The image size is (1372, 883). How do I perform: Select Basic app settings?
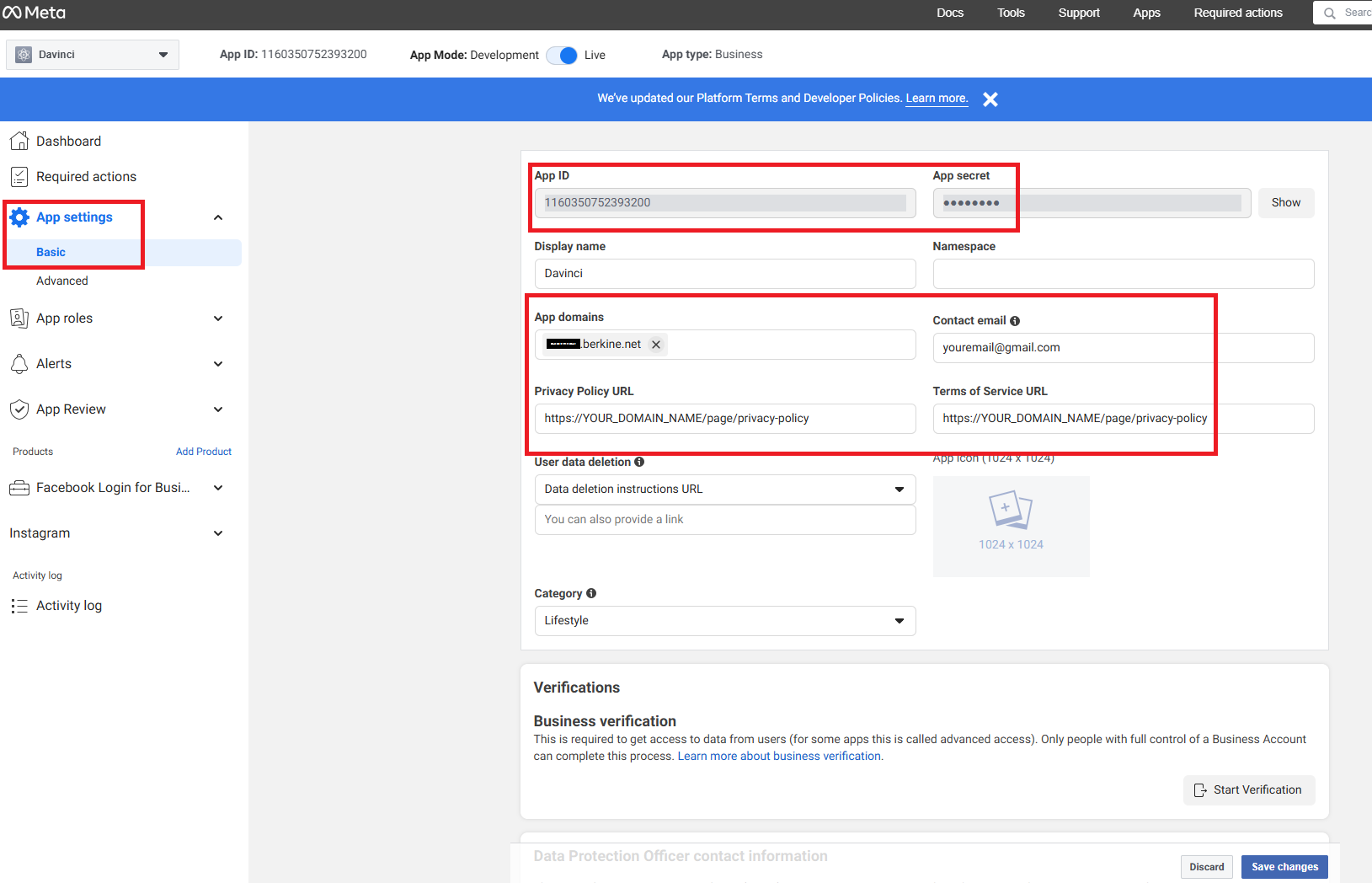click(x=124, y=253)
